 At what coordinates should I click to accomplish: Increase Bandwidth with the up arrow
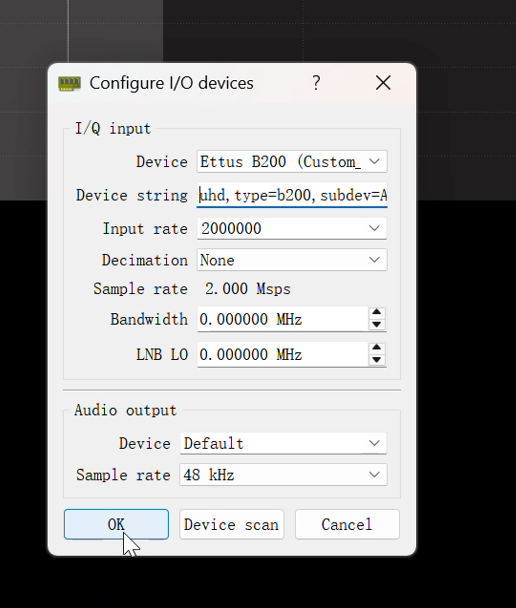376,312
